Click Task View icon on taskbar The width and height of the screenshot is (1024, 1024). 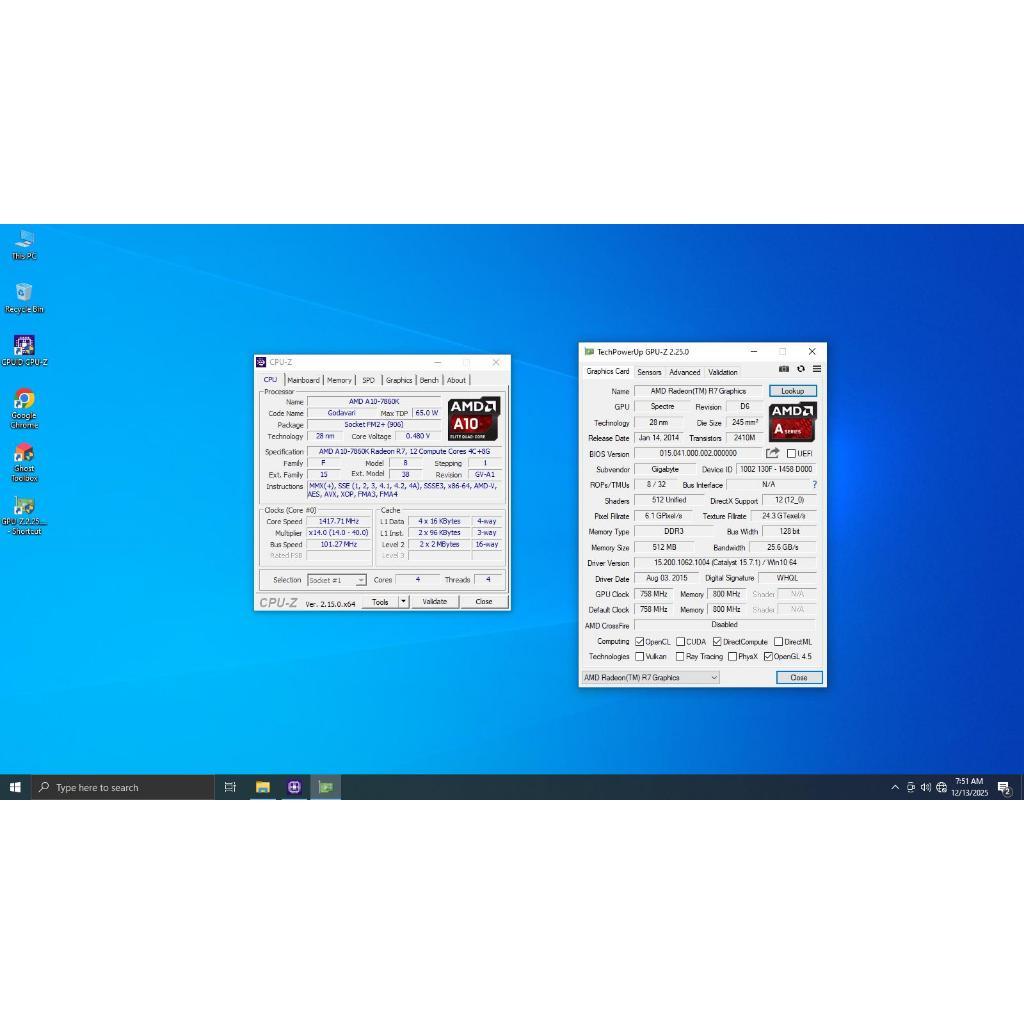click(230, 787)
